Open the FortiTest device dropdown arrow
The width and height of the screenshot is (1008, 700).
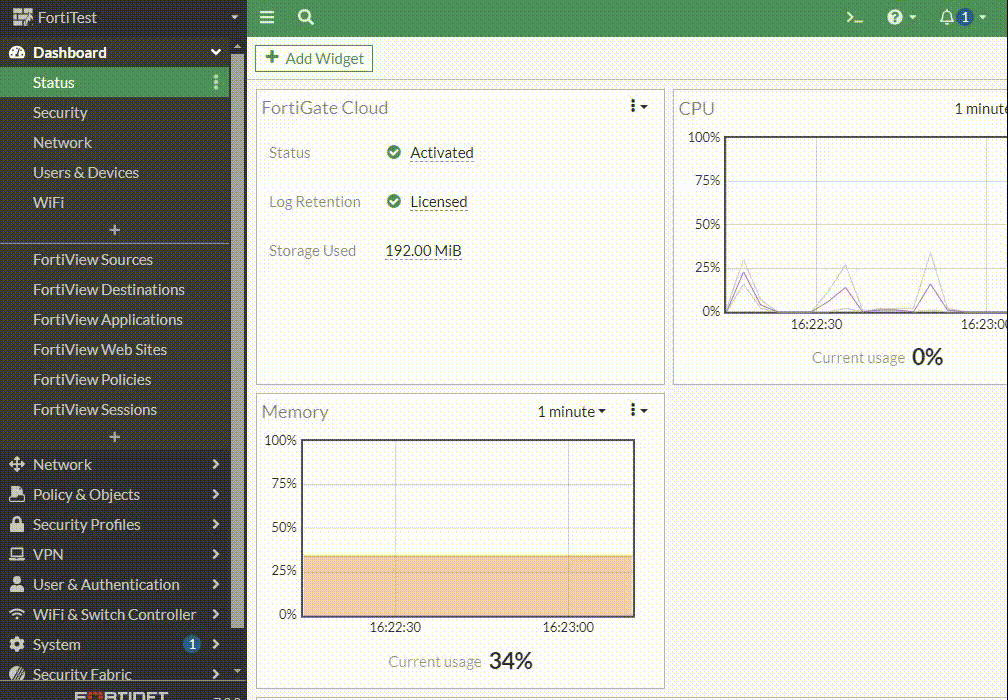pyautogui.click(x=234, y=17)
